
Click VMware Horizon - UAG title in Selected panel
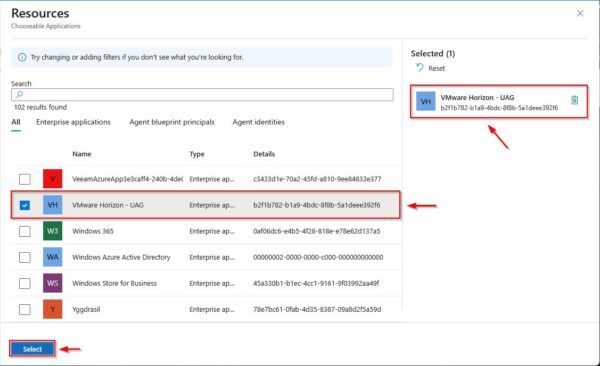(477, 97)
